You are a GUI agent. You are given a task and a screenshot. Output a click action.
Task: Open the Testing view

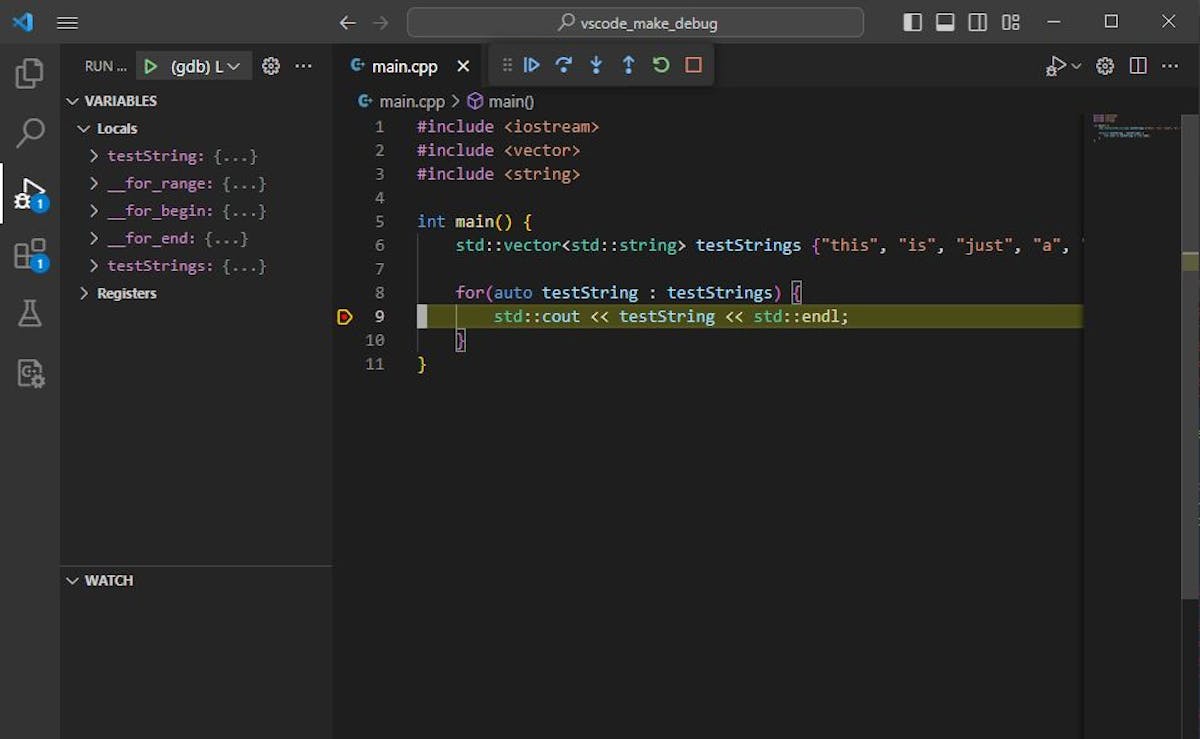pos(30,313)
